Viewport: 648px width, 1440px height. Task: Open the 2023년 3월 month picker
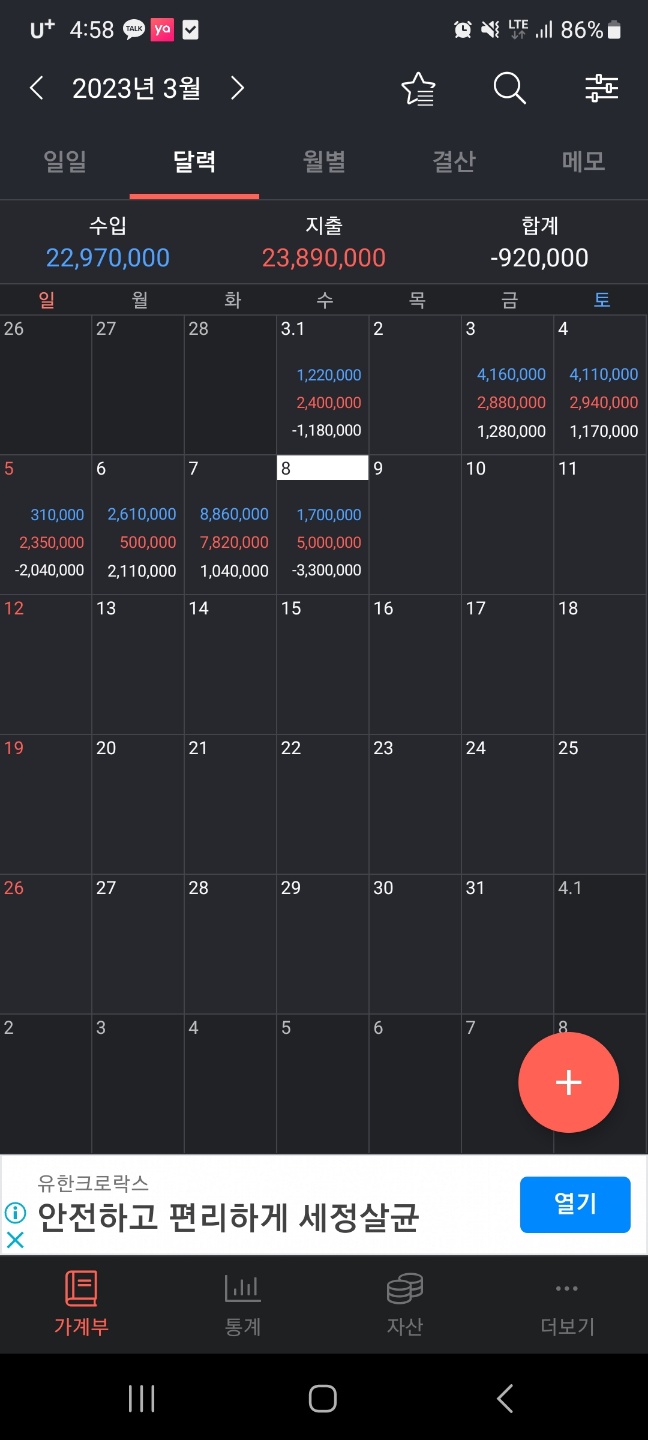136,89
